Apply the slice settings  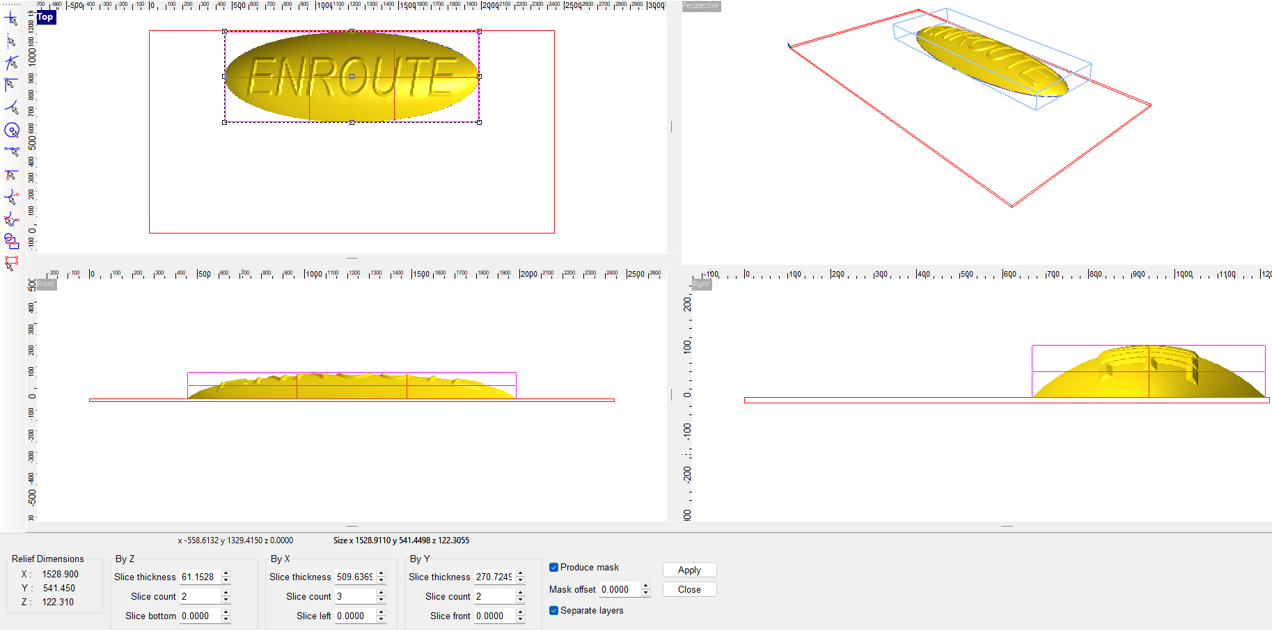689,570
